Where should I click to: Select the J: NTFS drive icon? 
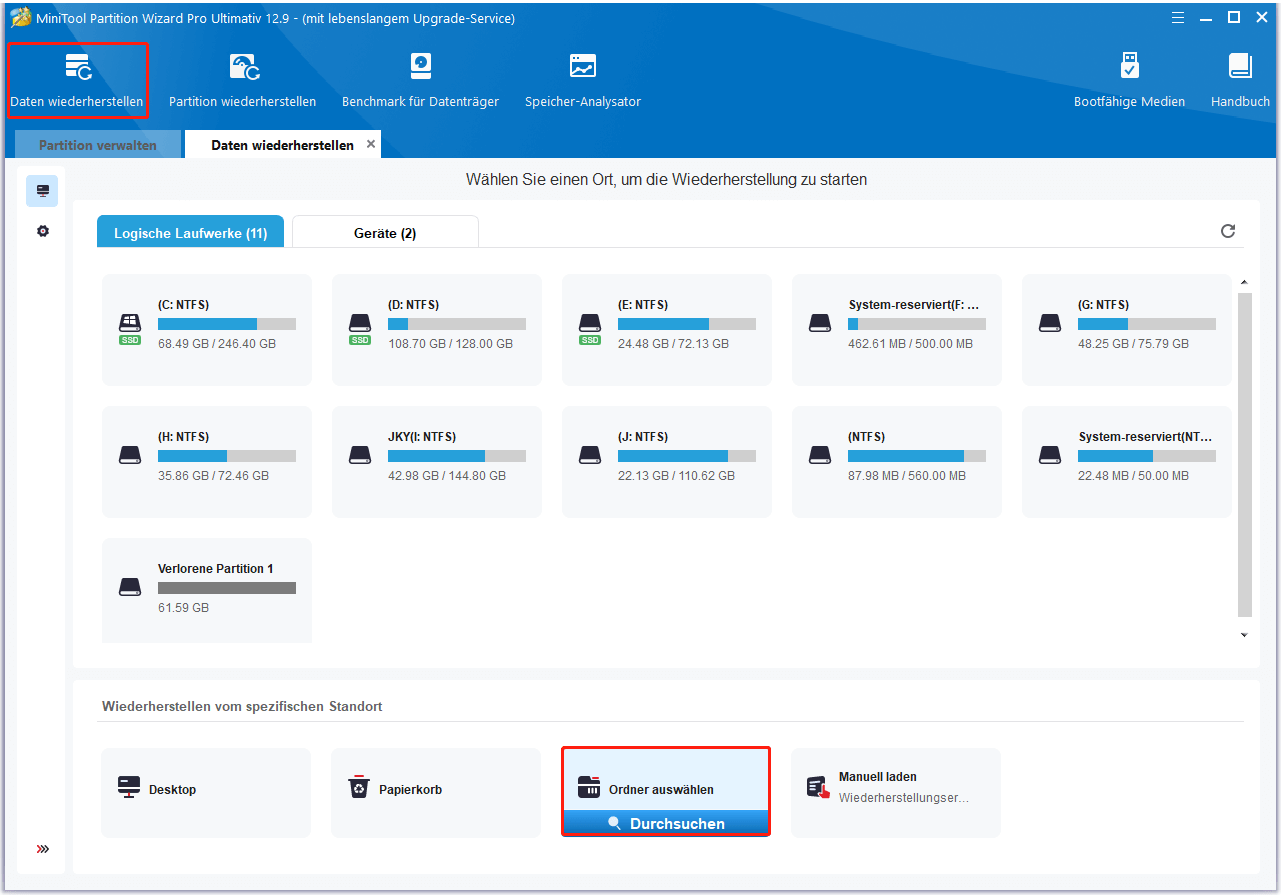click(x=590, y=455)
